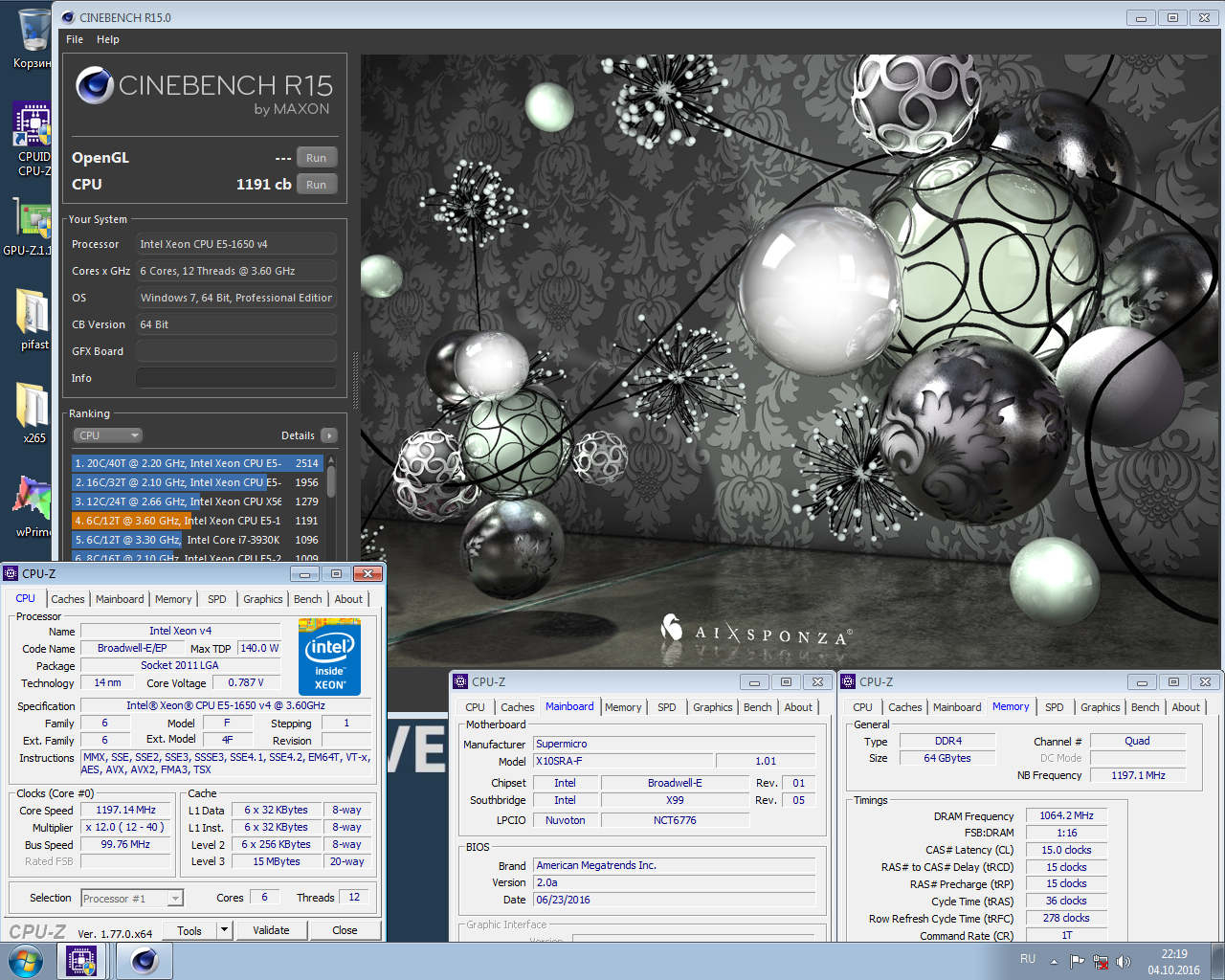Open the x265 folder icon
The image size is (1225, 980).
click(33, 412)
